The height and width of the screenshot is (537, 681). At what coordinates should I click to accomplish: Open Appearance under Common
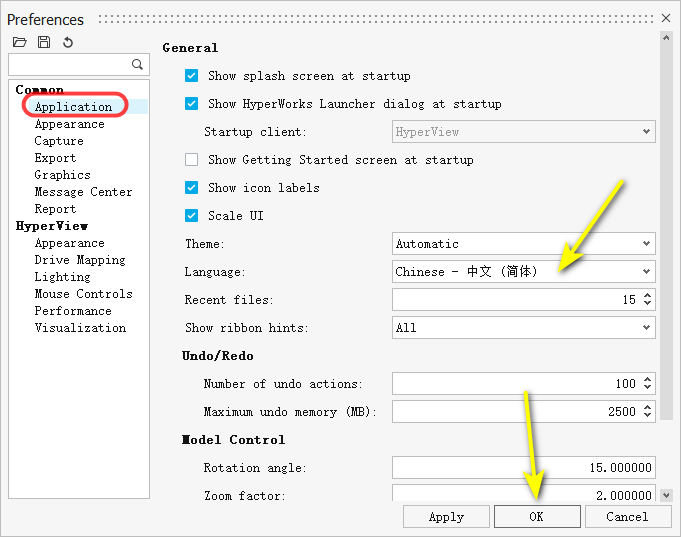coord(69,124)
